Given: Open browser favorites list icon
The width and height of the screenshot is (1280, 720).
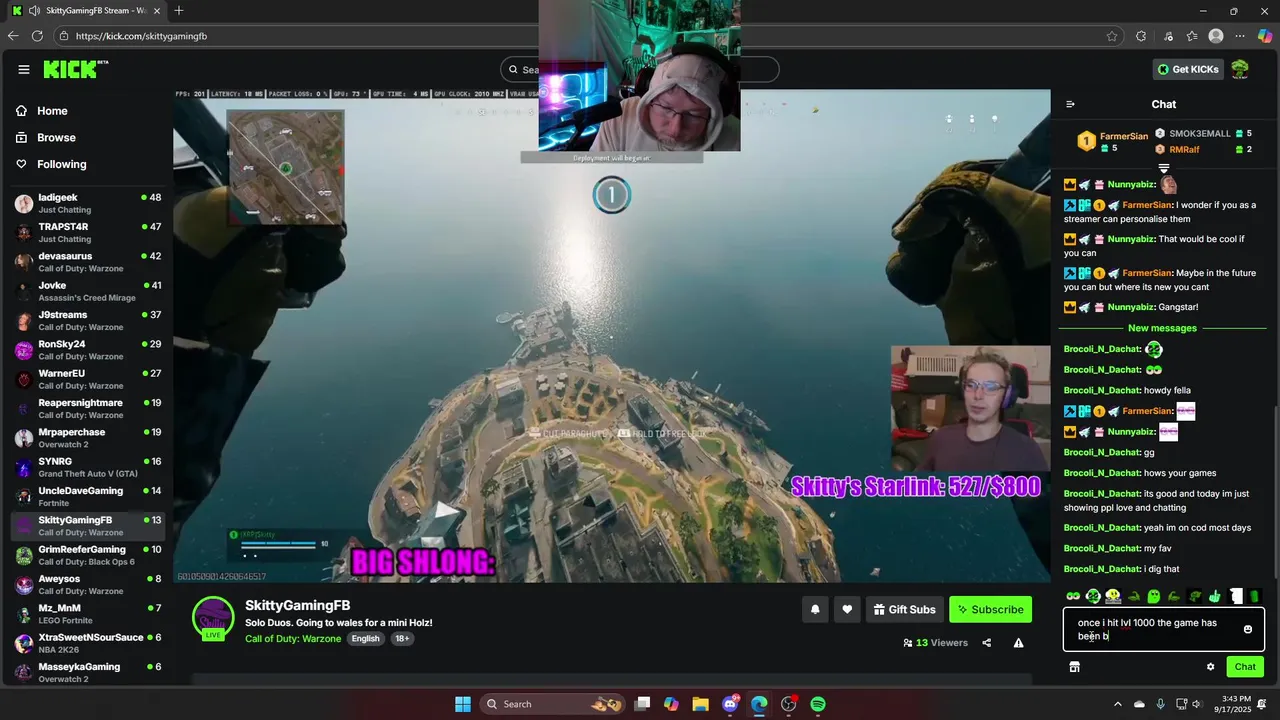Looking at the screenshot, I should (1192, 36).
